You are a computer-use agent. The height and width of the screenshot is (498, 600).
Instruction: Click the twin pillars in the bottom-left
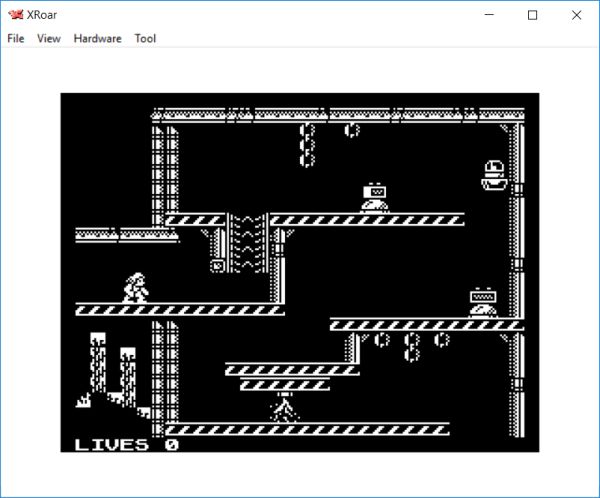point(111,368)
